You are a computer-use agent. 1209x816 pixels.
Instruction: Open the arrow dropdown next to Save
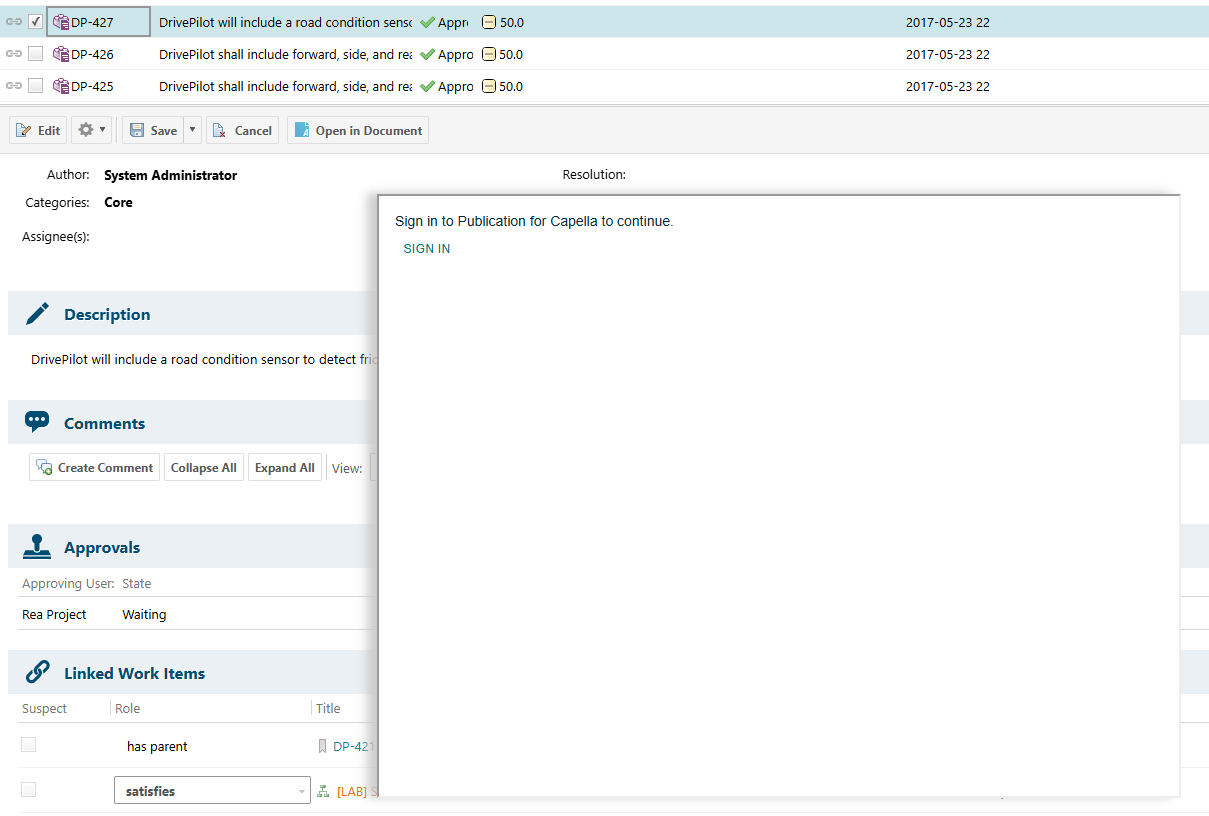[193, 130]
